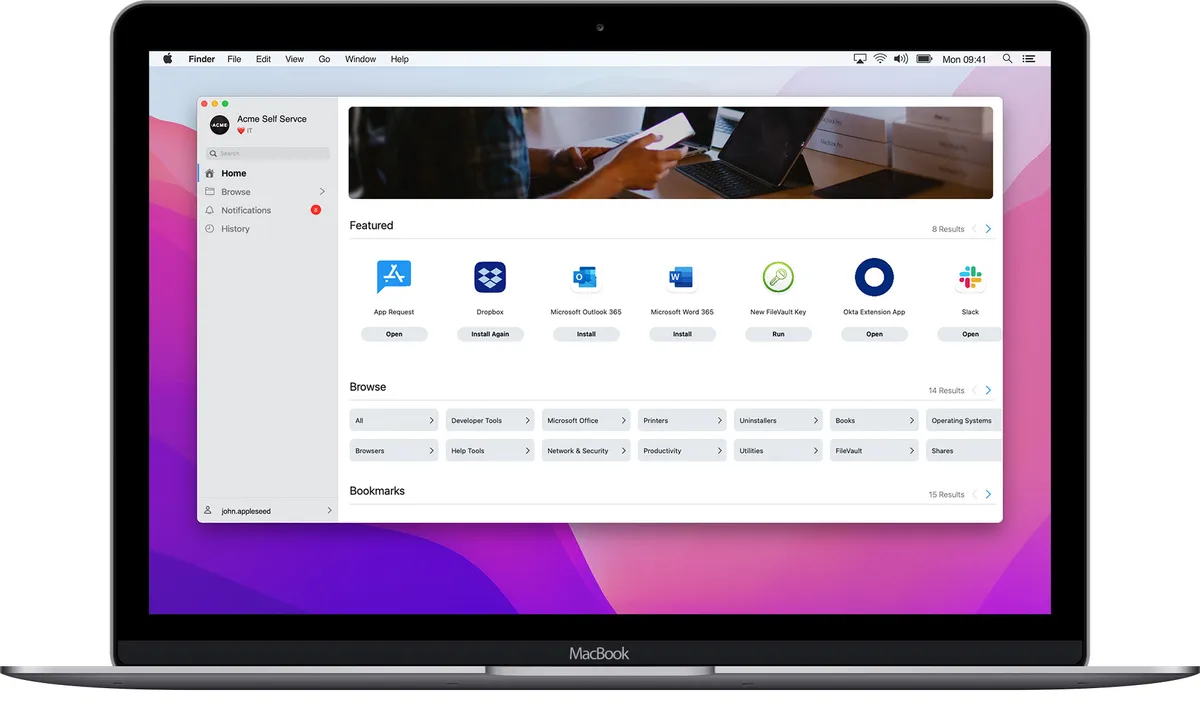The width and height of the screenshot is (1200, 708).
Task: Click the hero banner image
Action: [x=670, y=153]
